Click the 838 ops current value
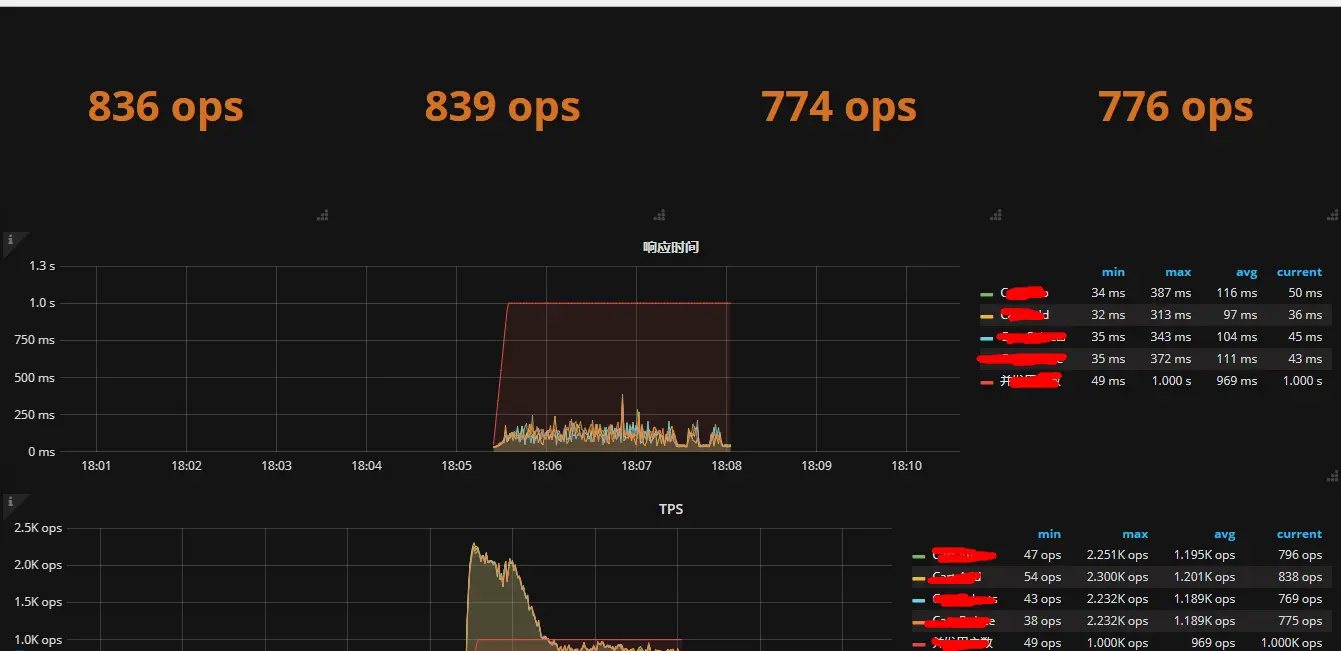The height and width of the screenshot is (651, 1341). click(1300, 577)
